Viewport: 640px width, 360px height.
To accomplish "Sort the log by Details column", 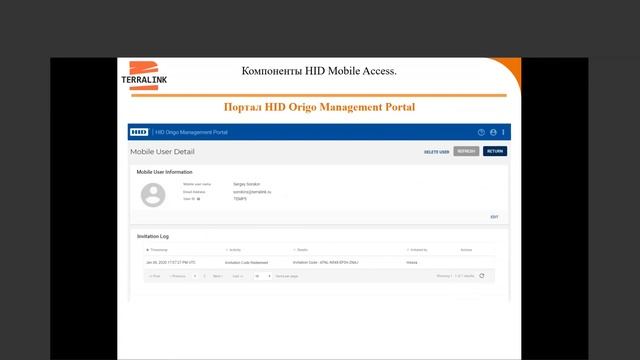I will (x=301, y=250).
